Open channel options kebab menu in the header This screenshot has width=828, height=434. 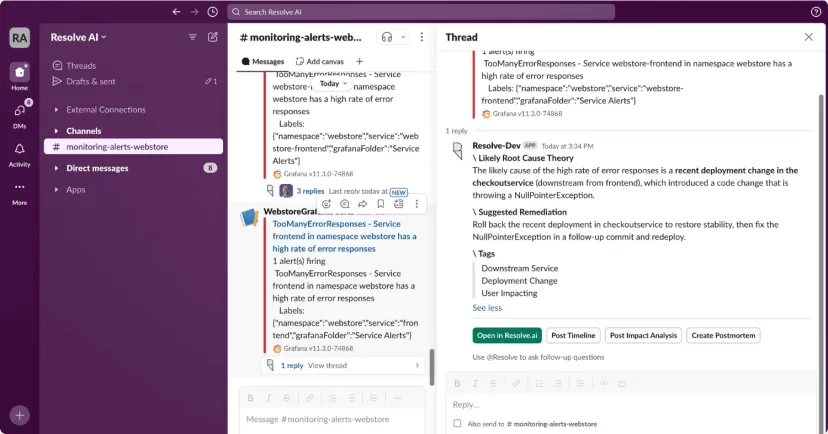click(421, 37)
